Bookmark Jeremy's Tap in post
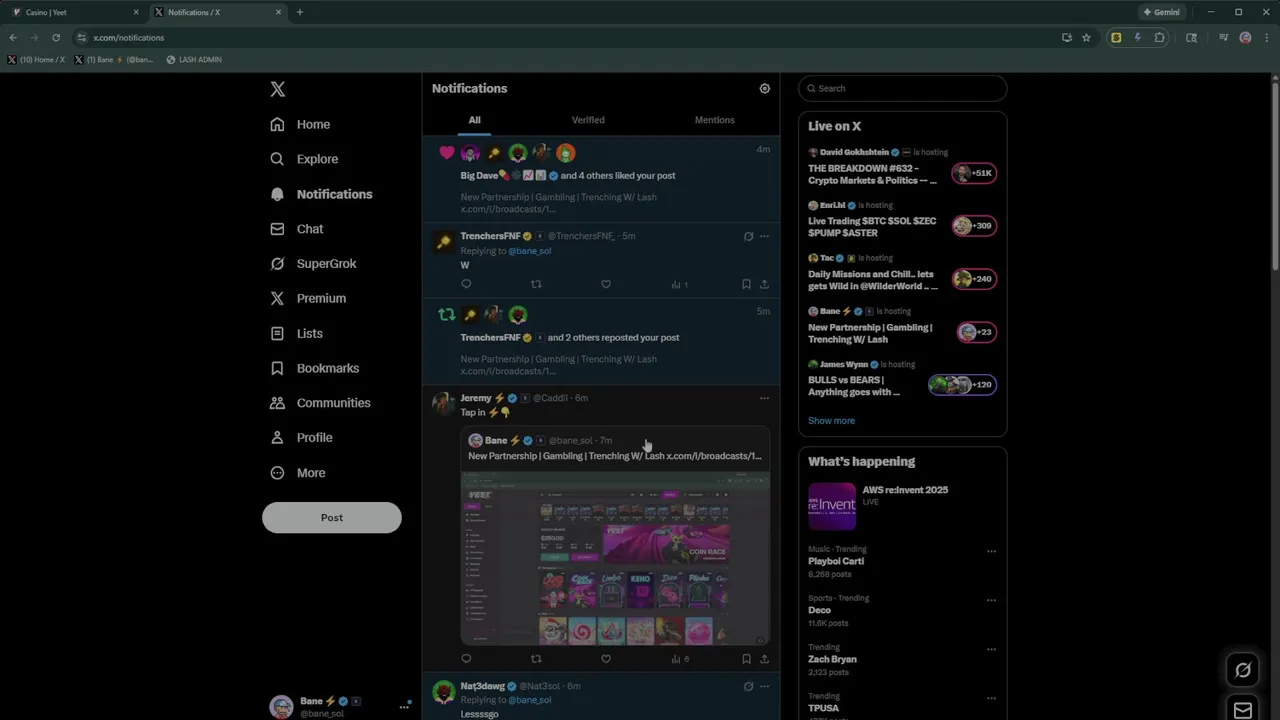Image resolution: width=1280 pixels, height=720 pixels. pyautogui.click(x=746, y=659)
